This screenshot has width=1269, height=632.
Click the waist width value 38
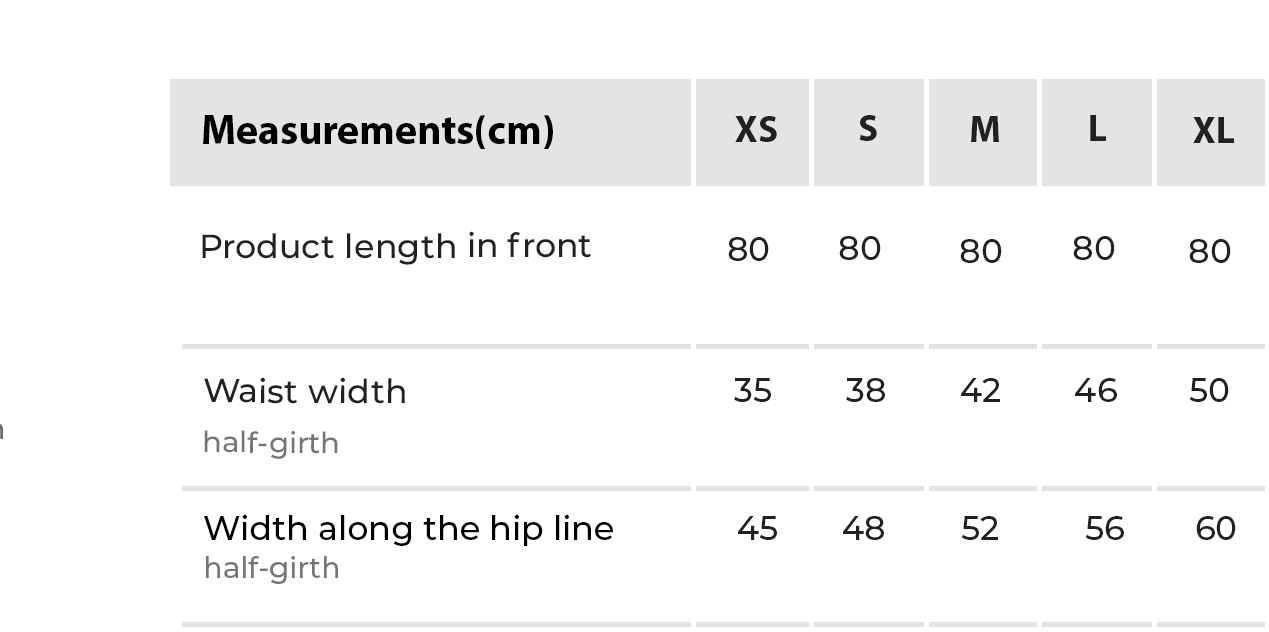click(x=865, y=391)
